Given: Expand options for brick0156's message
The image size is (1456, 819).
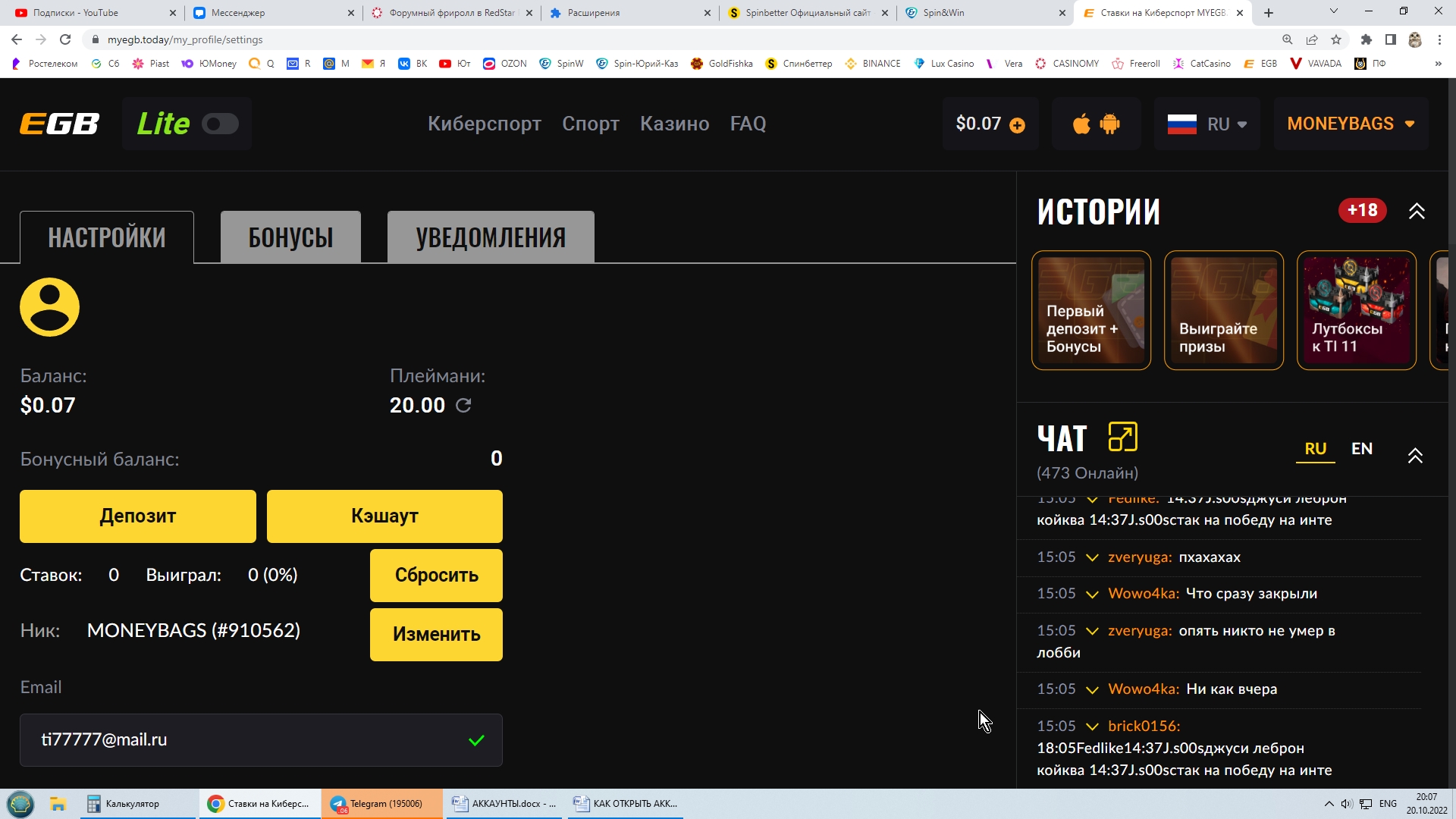Looking at the screenshot, I should 1092,727.
